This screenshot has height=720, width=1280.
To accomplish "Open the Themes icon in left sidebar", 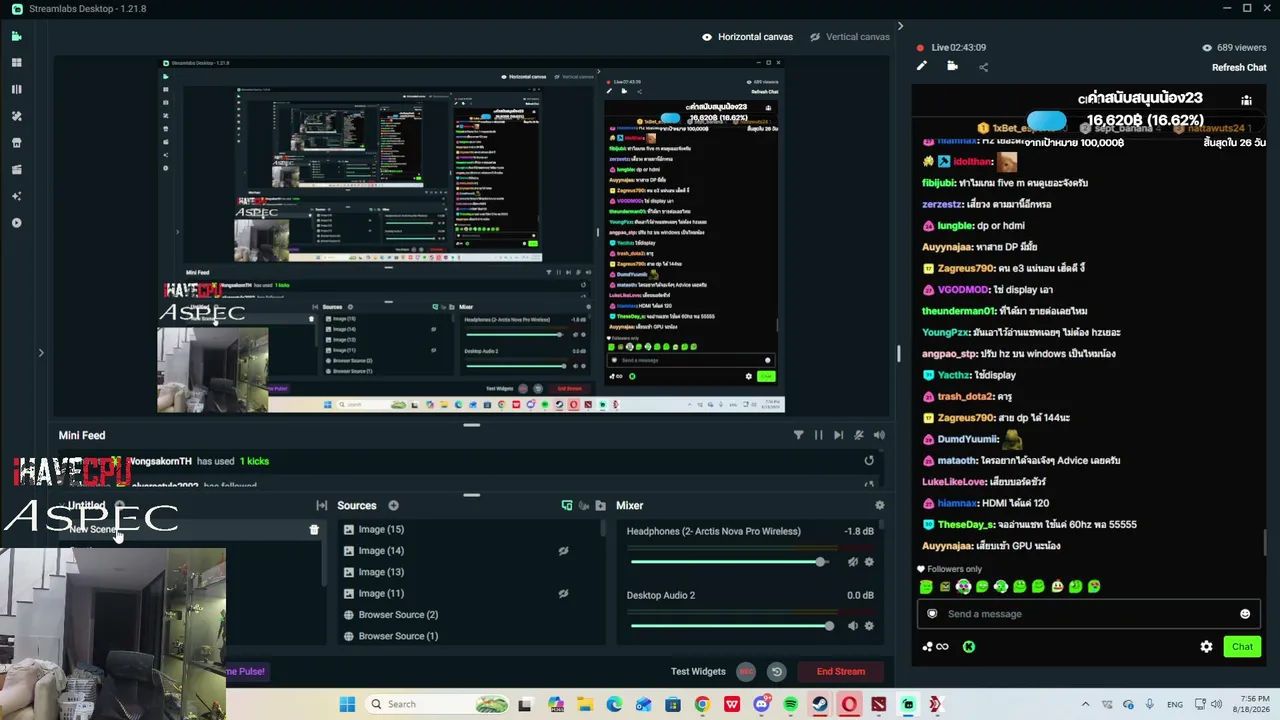I will tap(16, 116).
